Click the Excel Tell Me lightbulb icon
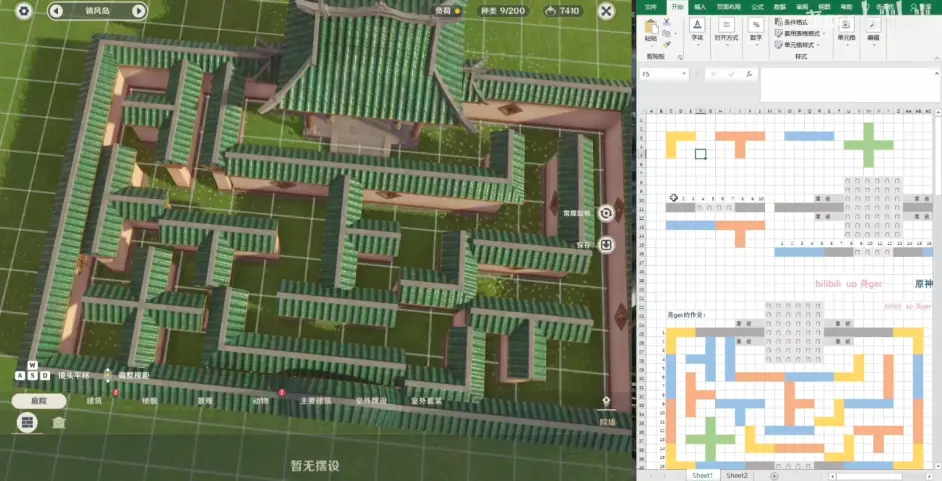 tap(866, 7)
